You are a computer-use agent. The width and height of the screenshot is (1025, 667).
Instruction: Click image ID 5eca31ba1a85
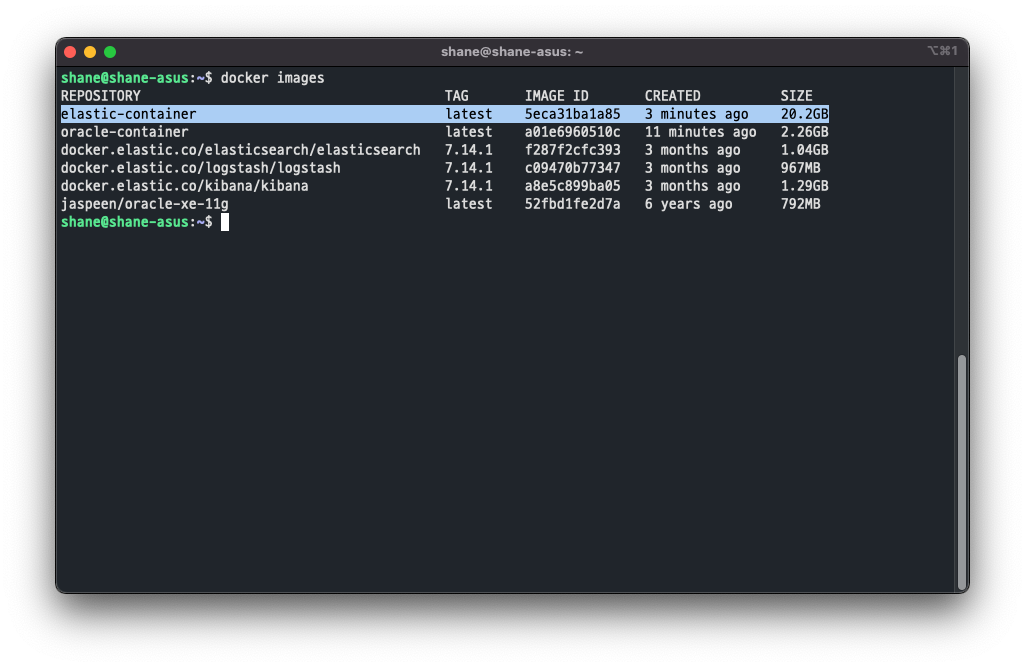(573, 114)
